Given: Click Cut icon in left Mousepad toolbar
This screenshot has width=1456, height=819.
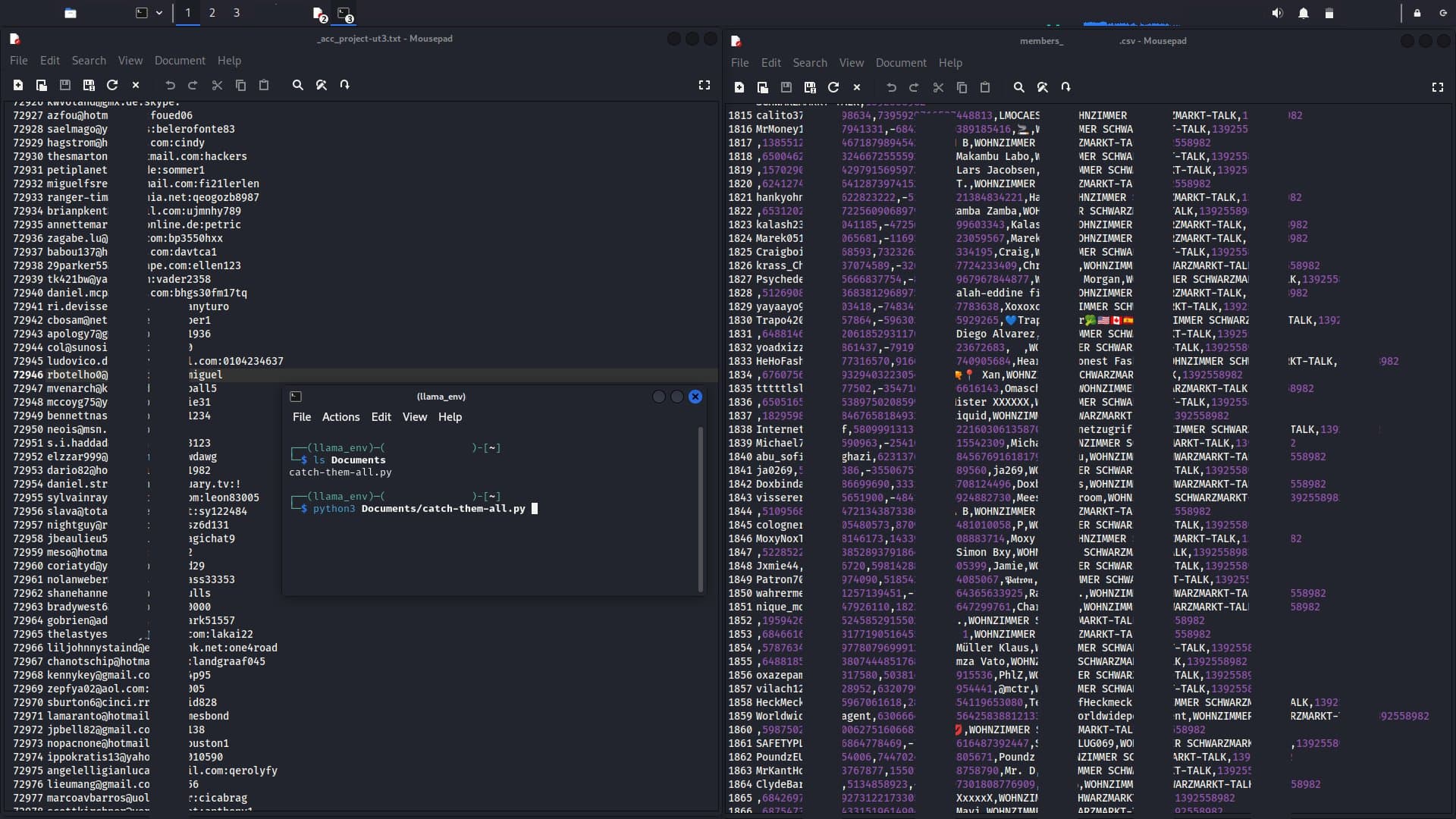Looking at the screenshot, I should point(217,86).
